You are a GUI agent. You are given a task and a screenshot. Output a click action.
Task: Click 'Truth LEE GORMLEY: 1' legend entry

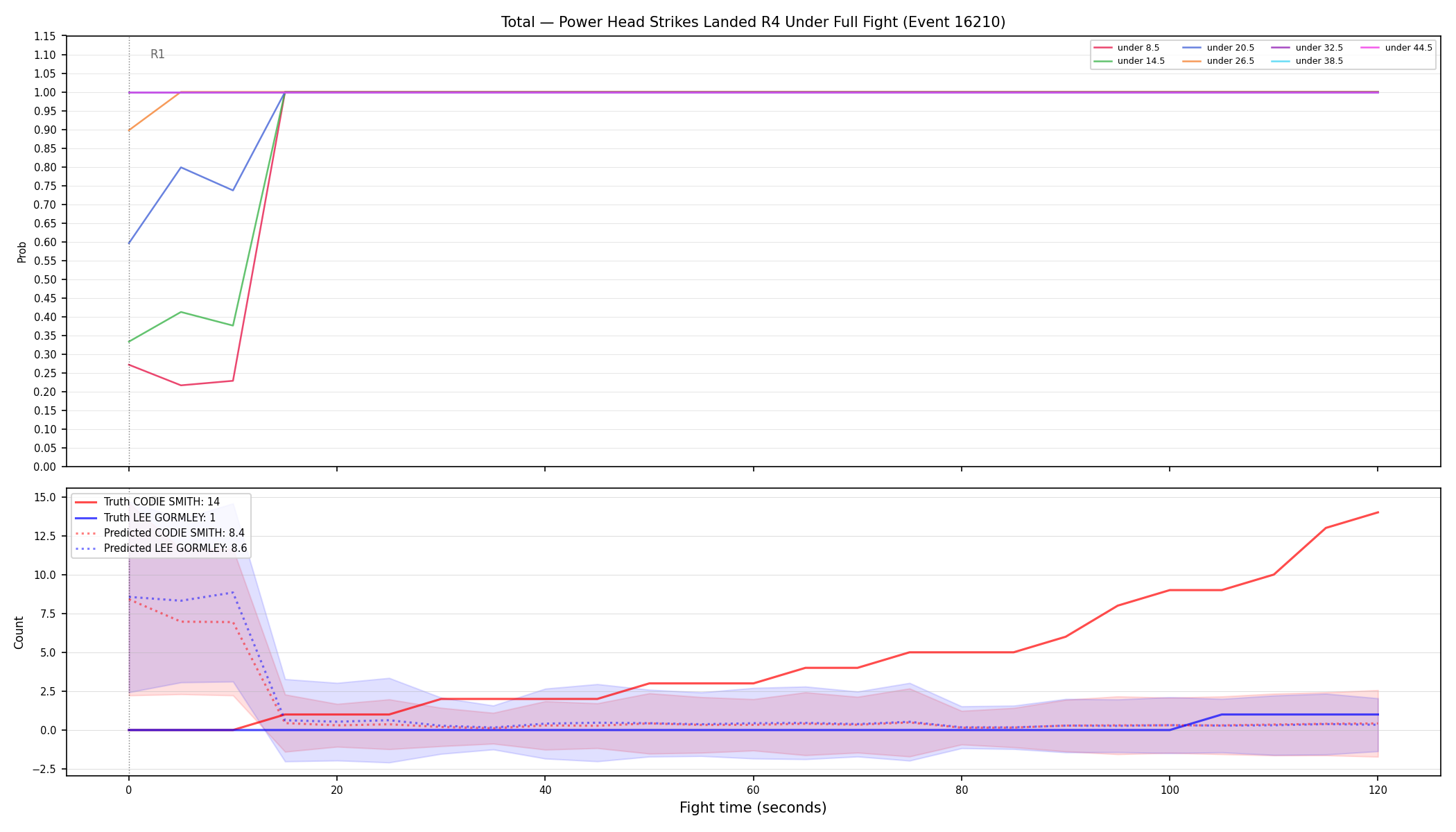[x=145, y=517]
